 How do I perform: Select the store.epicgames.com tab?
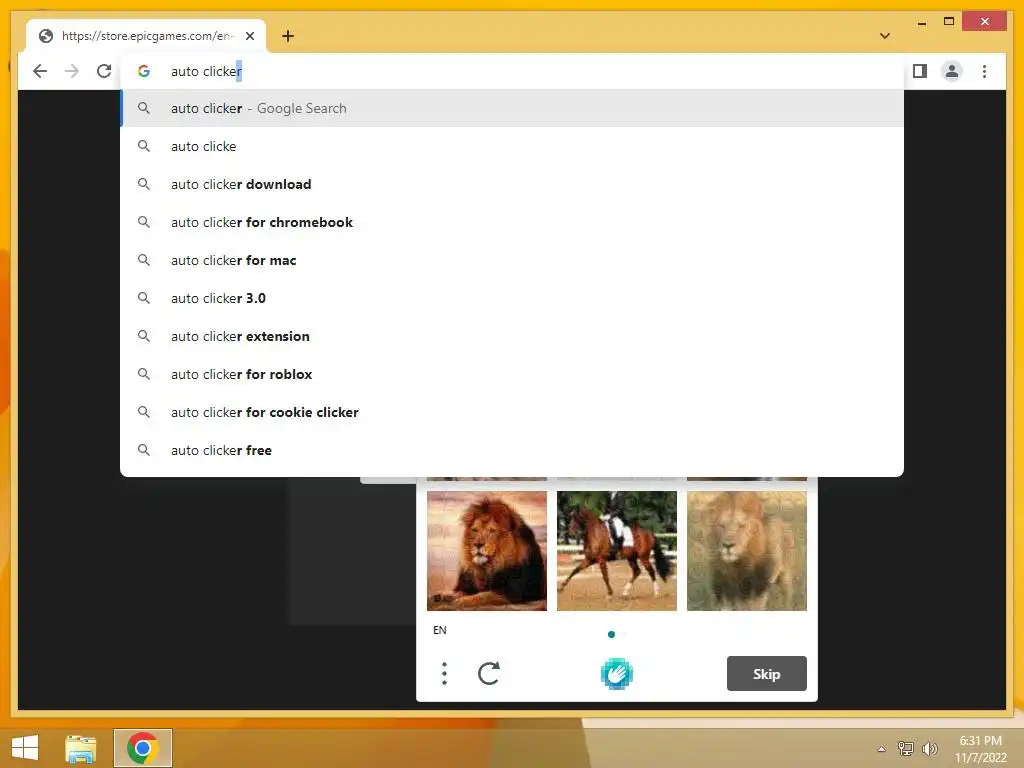146,36
